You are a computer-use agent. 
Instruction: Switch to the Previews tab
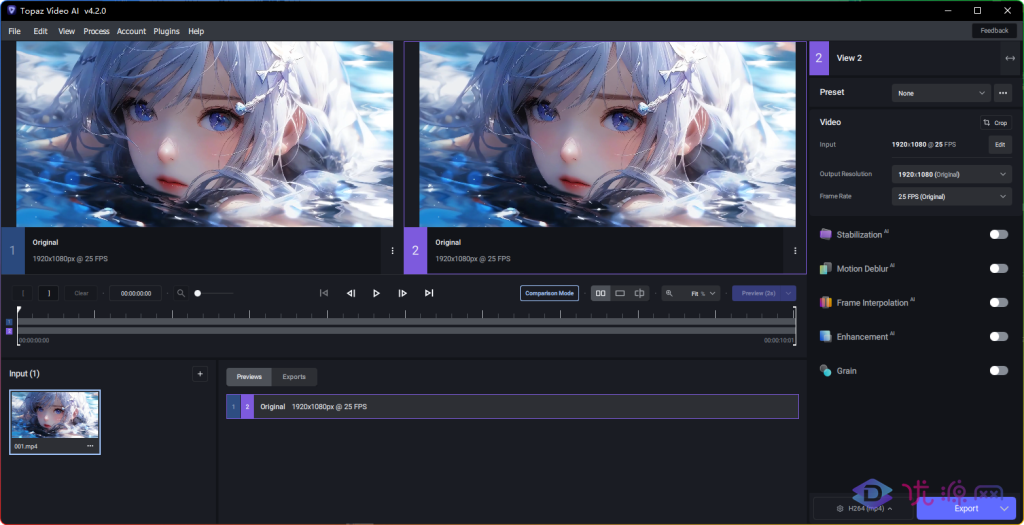point(249,377)
